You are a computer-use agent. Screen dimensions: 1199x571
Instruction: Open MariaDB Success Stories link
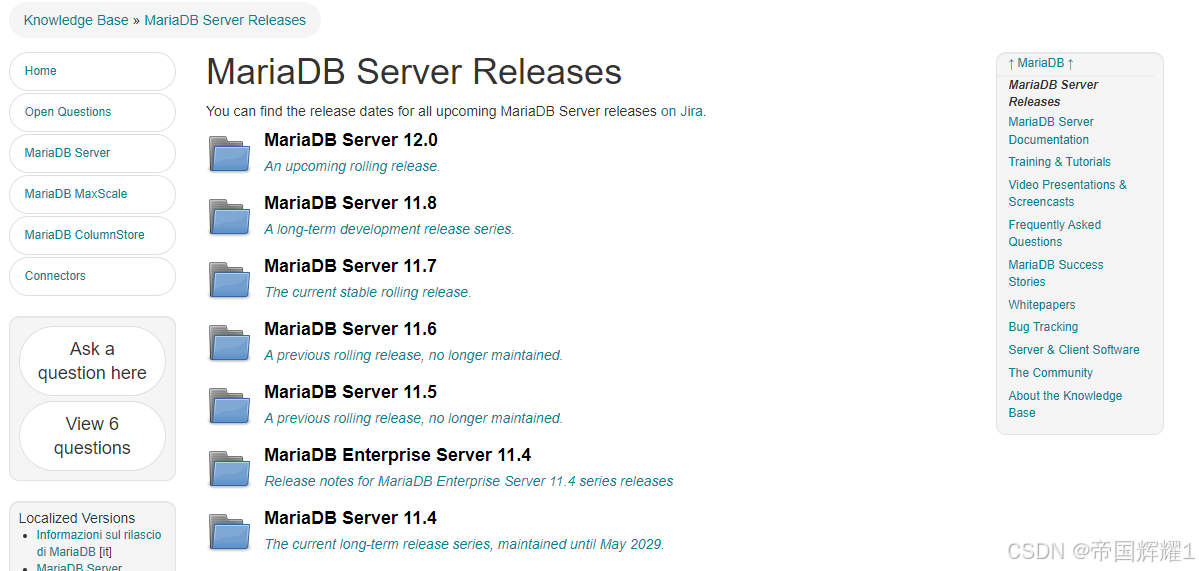pyautogui.click(x=1055, y=273)
